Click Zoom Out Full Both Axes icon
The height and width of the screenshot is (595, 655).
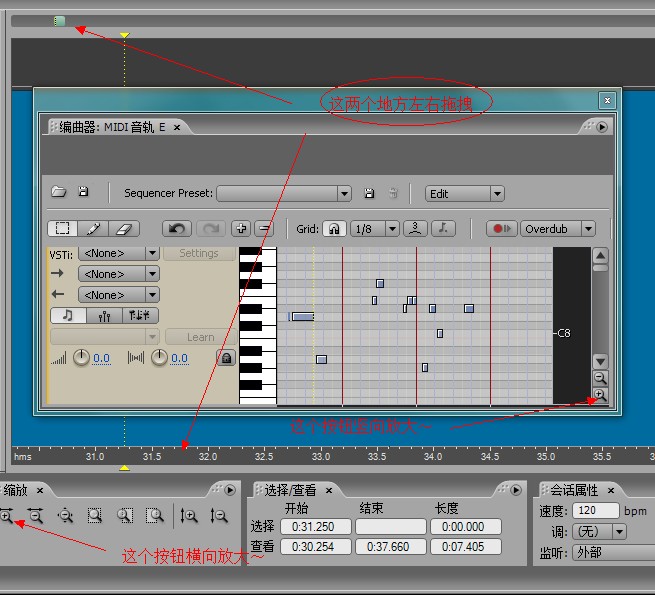[66, 516]
